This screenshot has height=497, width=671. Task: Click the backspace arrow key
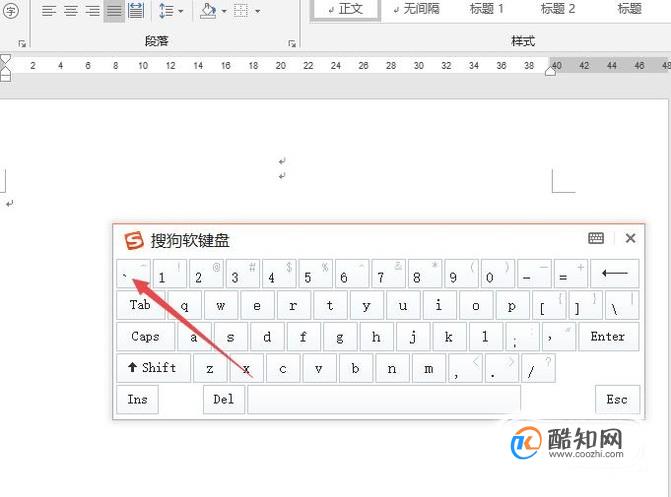point(615,273)
